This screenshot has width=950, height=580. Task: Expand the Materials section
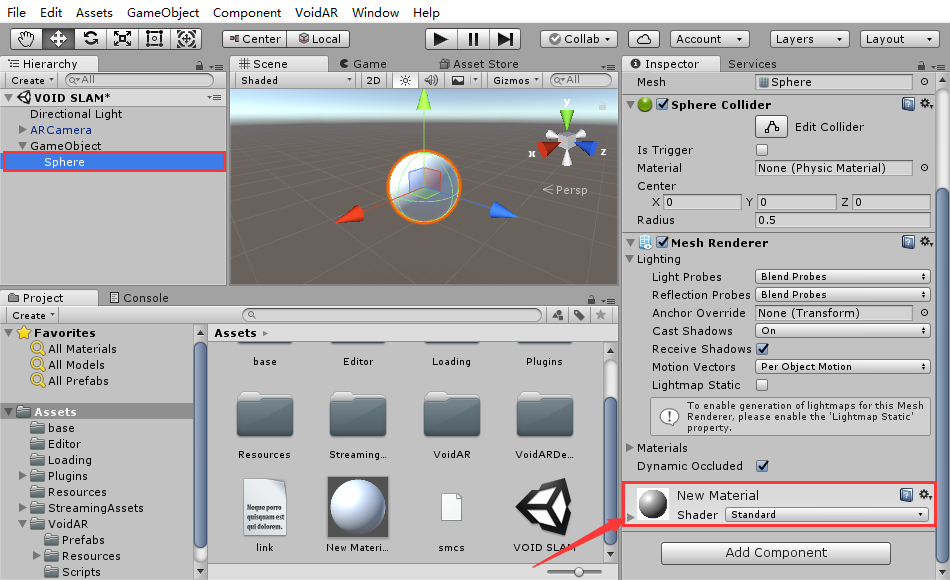630,448
